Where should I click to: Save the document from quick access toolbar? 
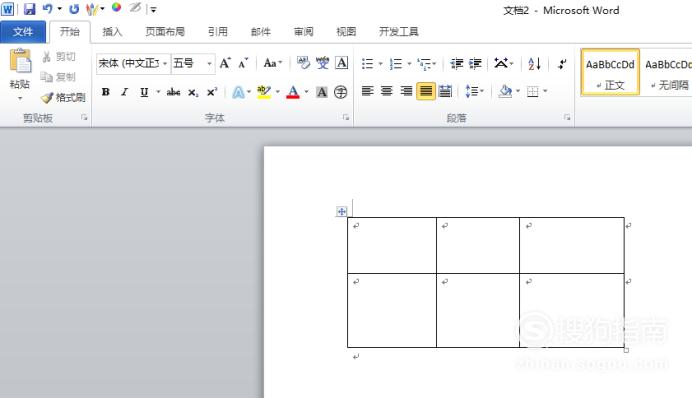click(29, 9)
